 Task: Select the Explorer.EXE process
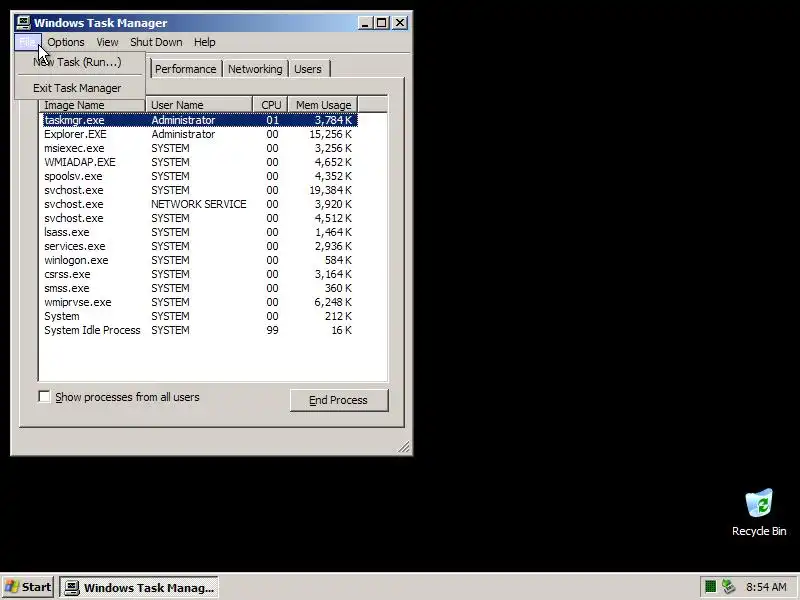(x=200, y=134)
